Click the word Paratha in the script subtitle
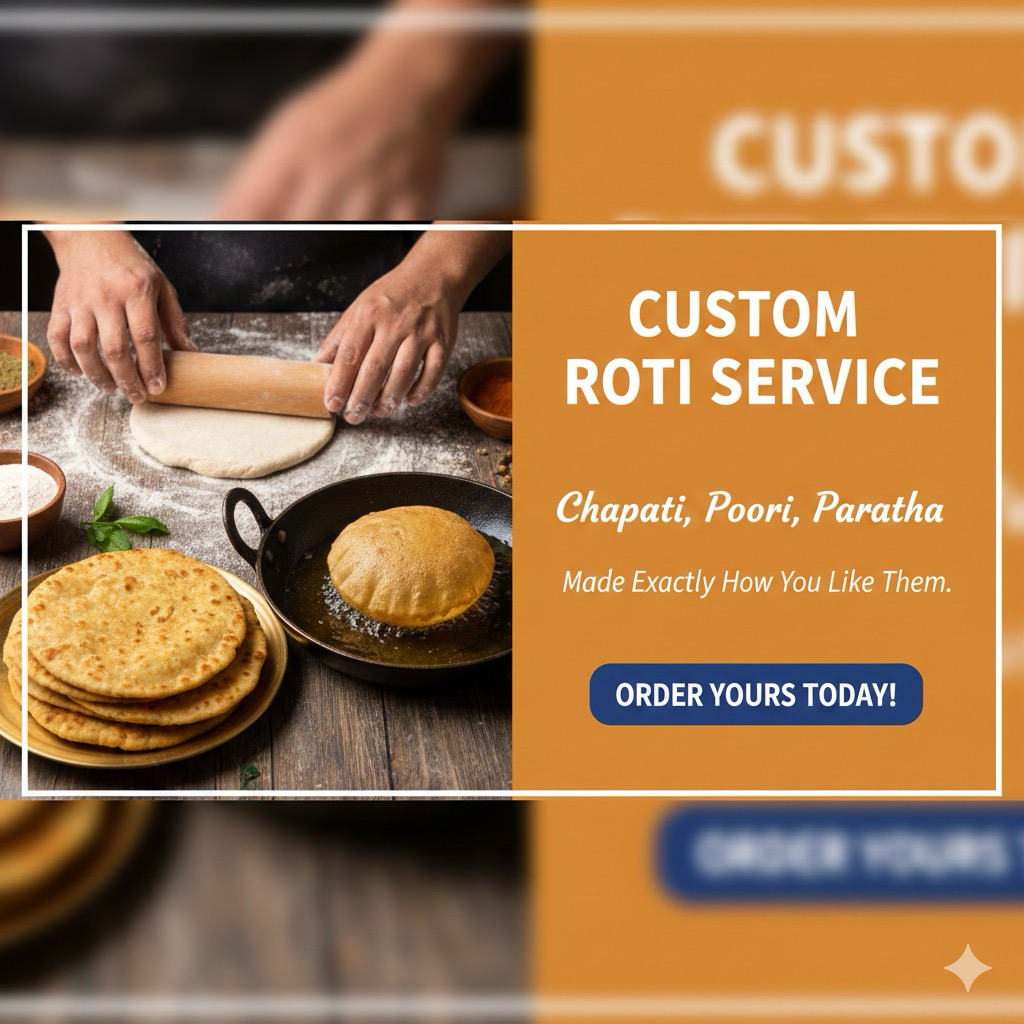Image resolution: width=1024 pixels, height=1024 pixels. point(878,507)
